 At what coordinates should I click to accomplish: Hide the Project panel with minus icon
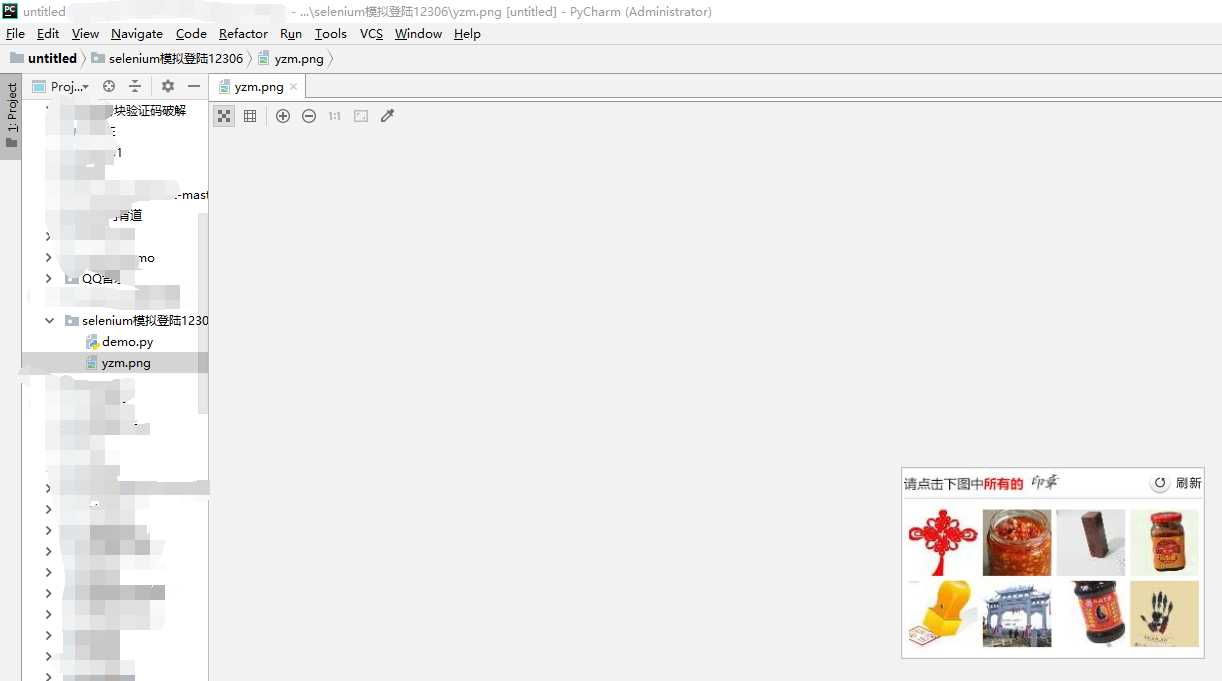[194, 86]
